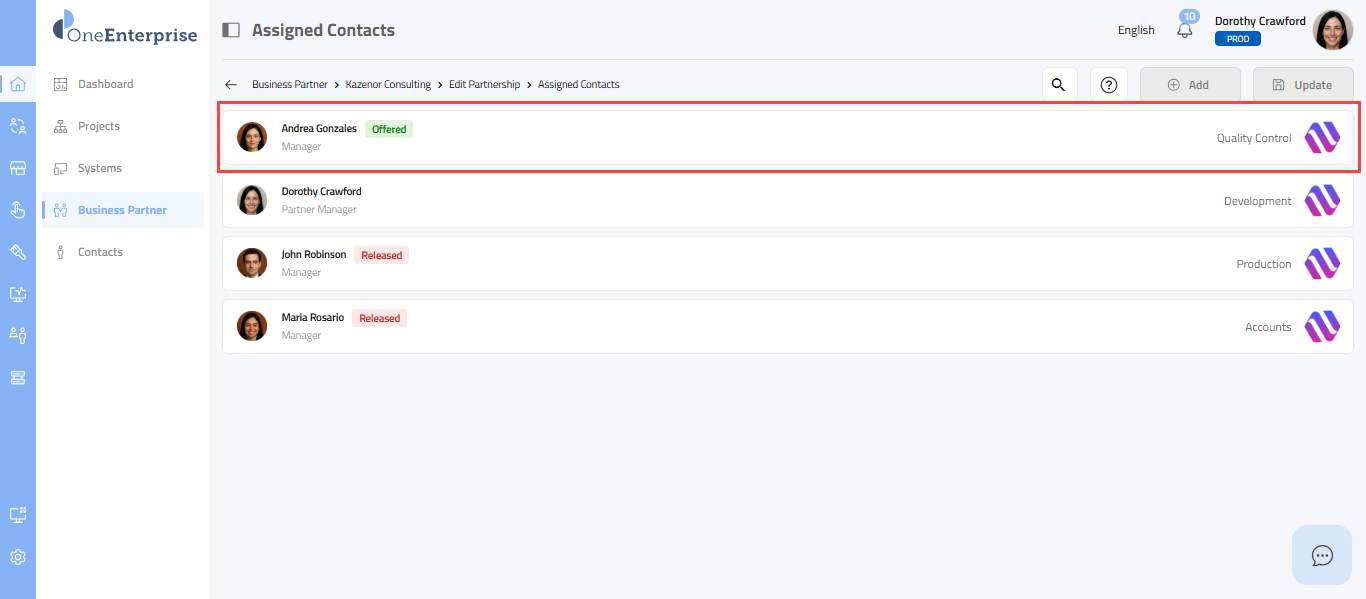The image size is (1366, 599).
Task: Click the Add button
Action: [x=1190, y=85]
